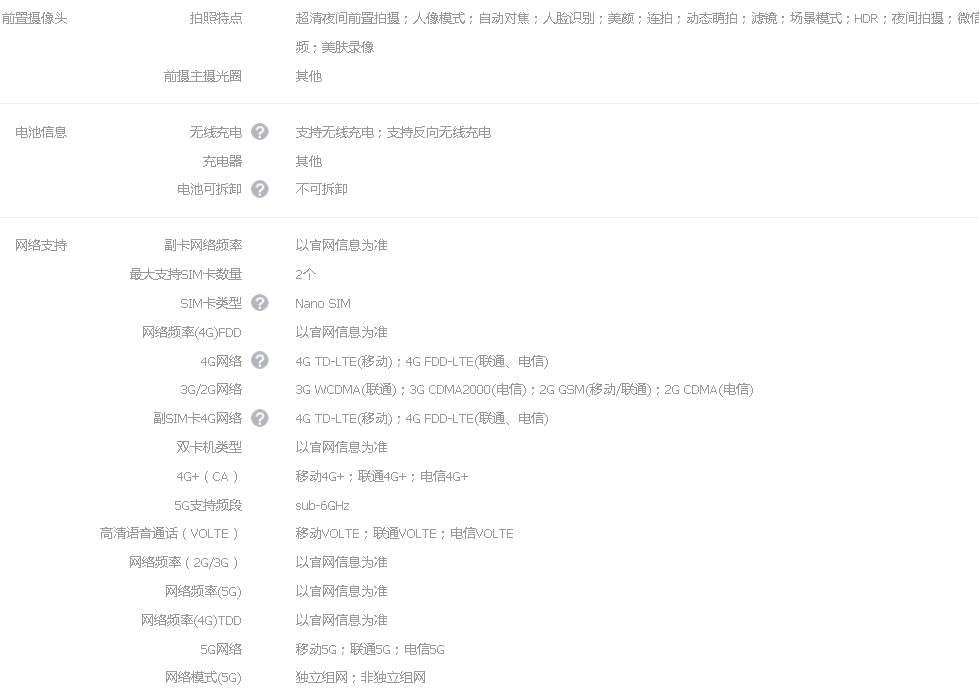Click the 最大支持SIM卡数量 label
This screenshot has height=688, width=979.
tap(185, 274)
